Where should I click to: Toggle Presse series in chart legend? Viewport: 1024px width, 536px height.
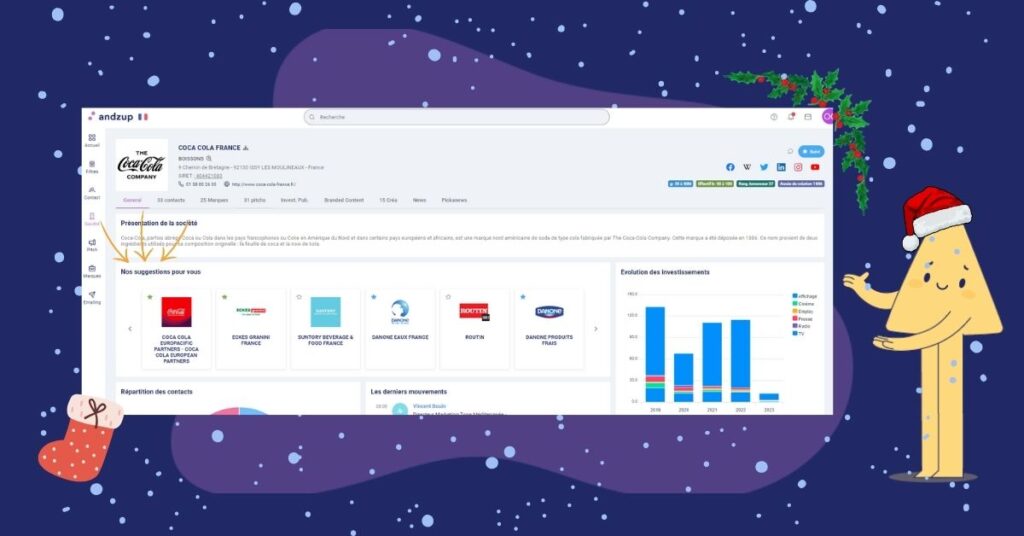pyautogui.click(x=803, y=319)
